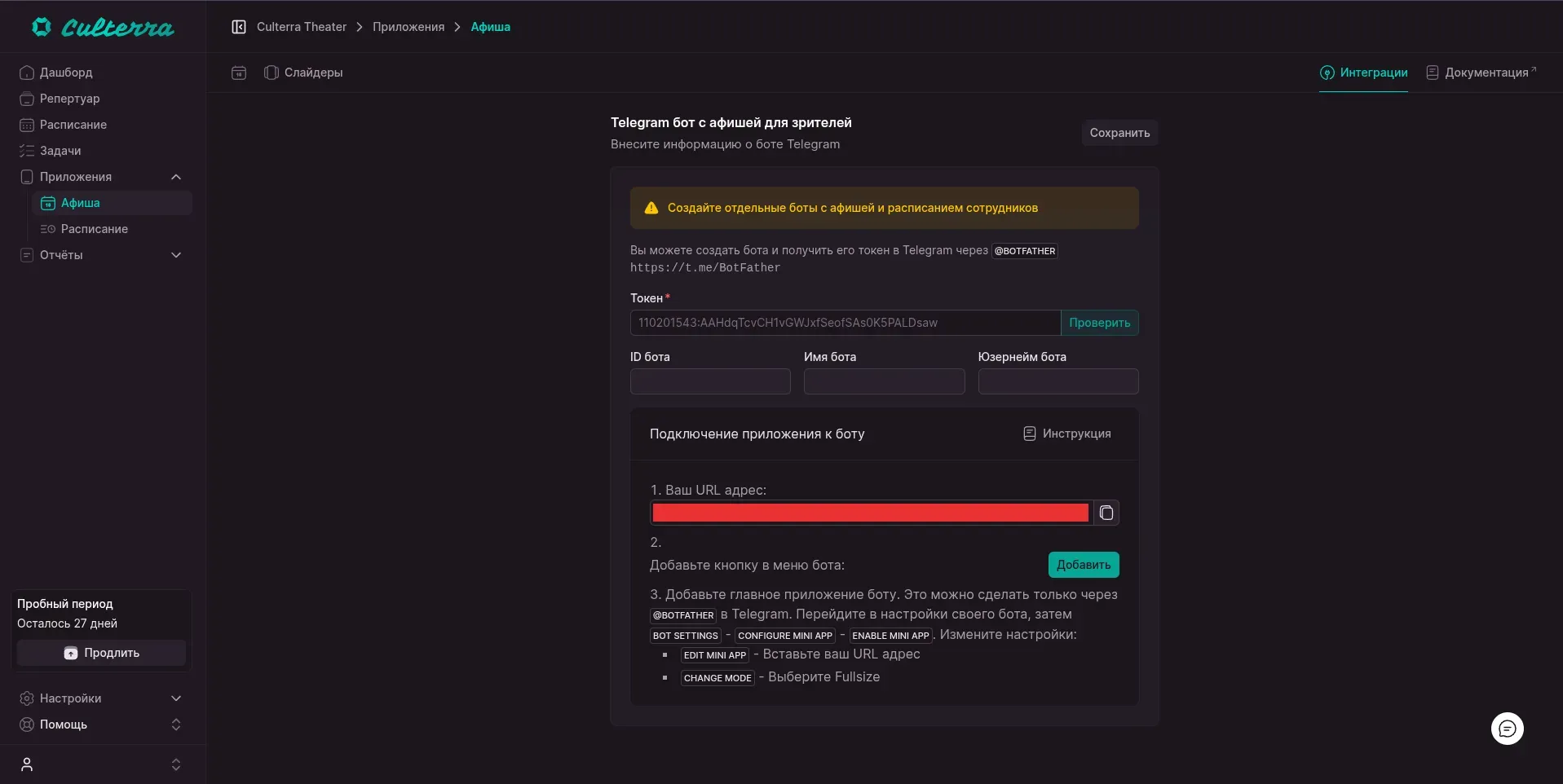
Task: Open the Инструкция link
Action: [1067, 434]
